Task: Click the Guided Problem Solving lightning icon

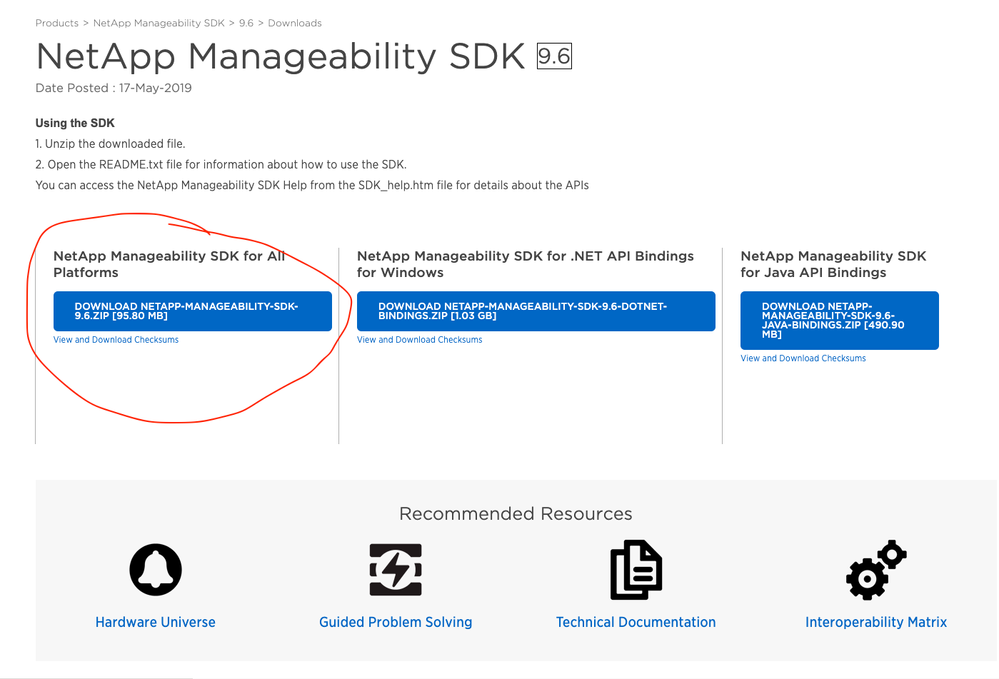Action: pos(396,569)
